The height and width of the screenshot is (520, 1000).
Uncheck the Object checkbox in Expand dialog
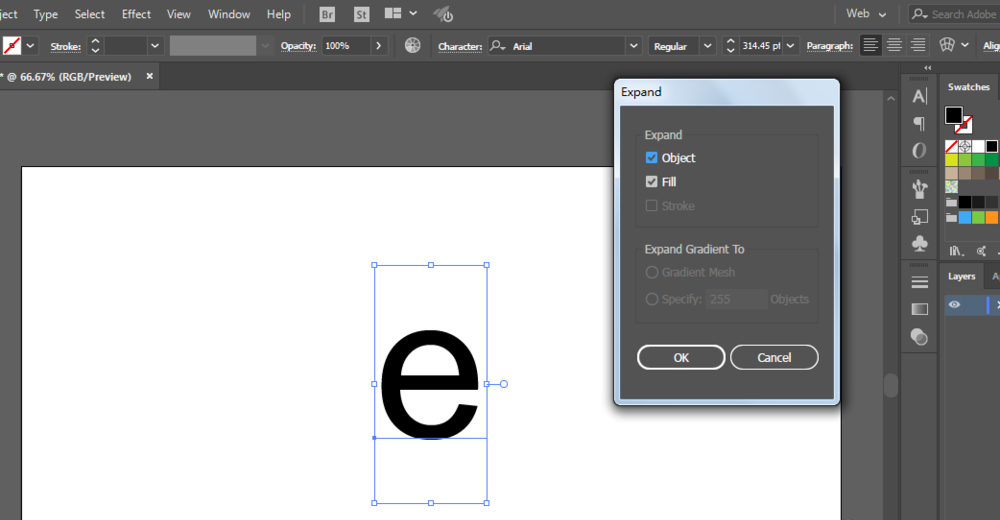652,158
